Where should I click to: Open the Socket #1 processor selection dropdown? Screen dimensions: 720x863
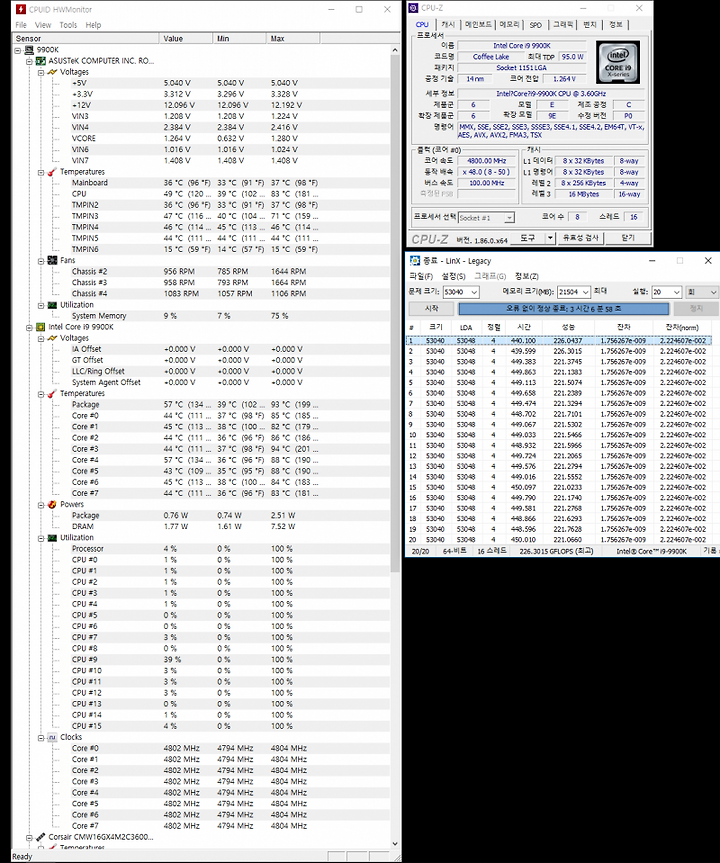[509, 217]
